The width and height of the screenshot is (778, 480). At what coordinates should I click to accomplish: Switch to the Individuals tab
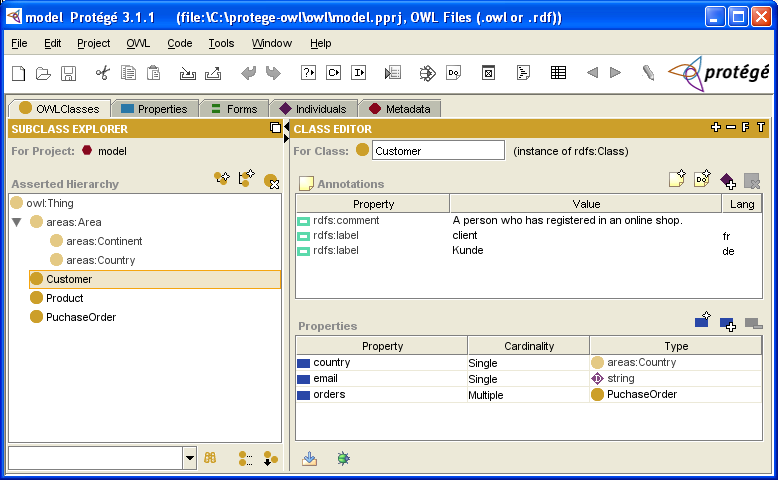(312, 108)
